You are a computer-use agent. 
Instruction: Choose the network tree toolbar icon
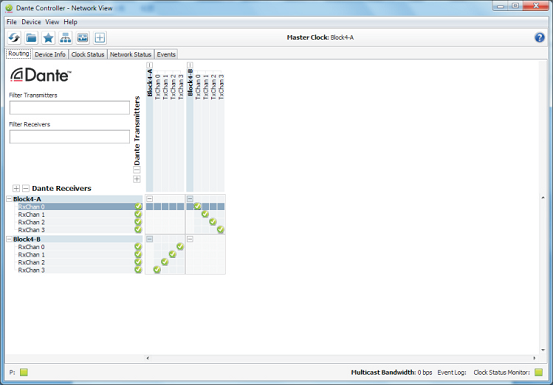[65, 37]
